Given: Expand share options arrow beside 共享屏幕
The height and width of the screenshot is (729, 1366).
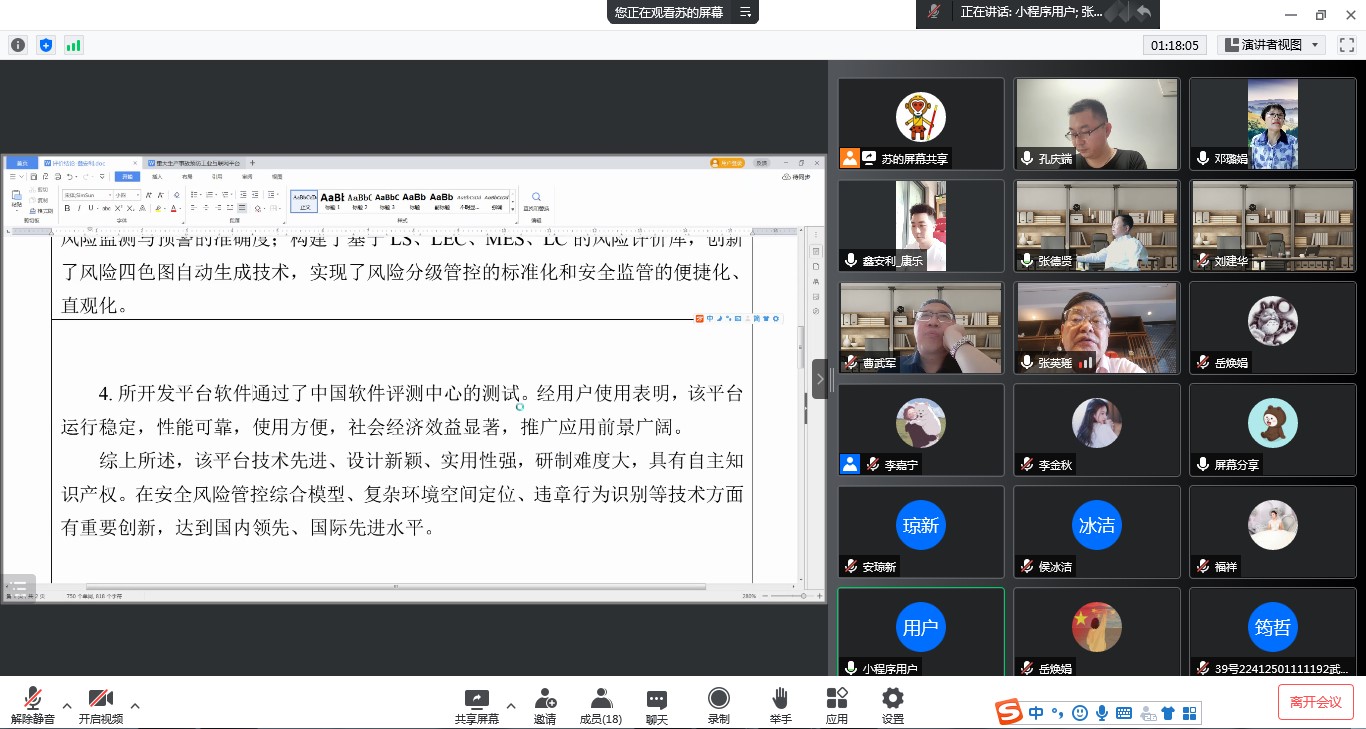Looking at the screenshot, I should coord(511,706).
